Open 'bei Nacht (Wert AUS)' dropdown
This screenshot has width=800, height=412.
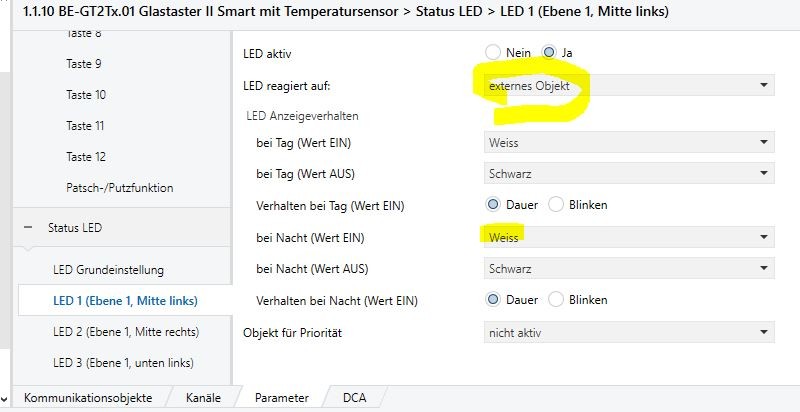point(628,269)
